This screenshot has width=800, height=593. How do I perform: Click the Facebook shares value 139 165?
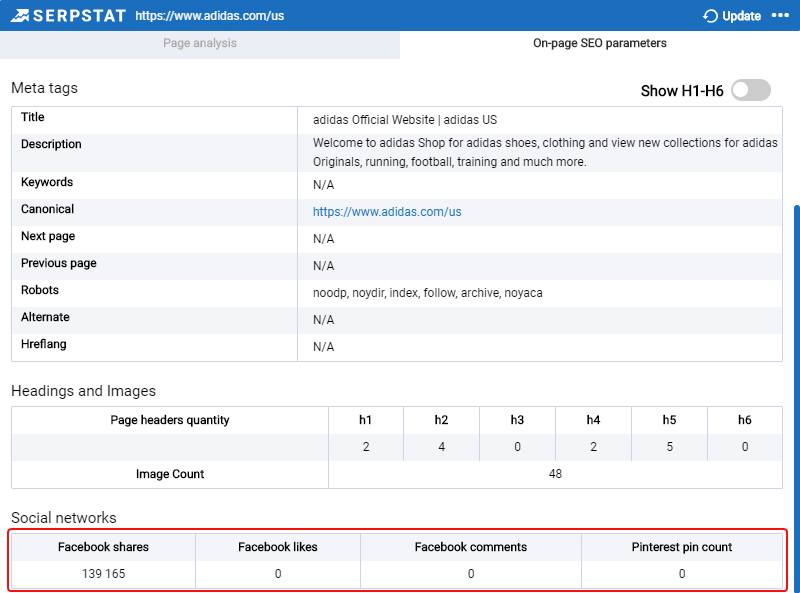(x=104, y=574)
